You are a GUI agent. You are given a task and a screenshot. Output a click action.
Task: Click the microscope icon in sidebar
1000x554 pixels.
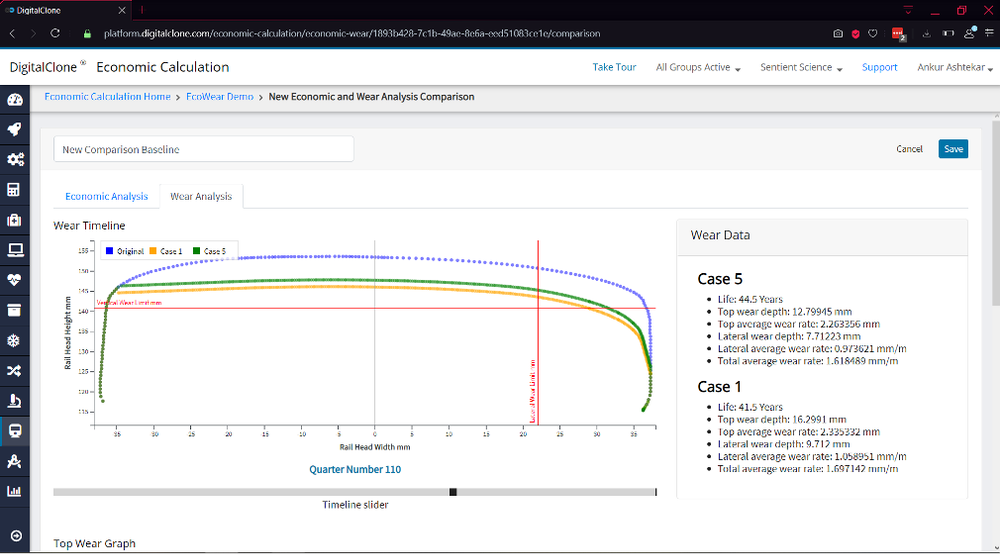[x=15, y=401]
